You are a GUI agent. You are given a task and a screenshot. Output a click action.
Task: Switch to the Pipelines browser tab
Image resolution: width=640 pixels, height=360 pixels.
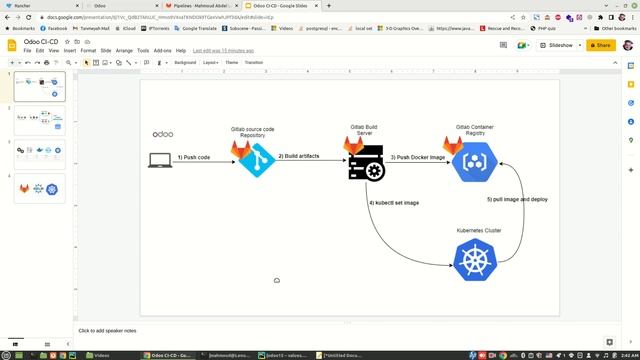click(x=202, y=6)
